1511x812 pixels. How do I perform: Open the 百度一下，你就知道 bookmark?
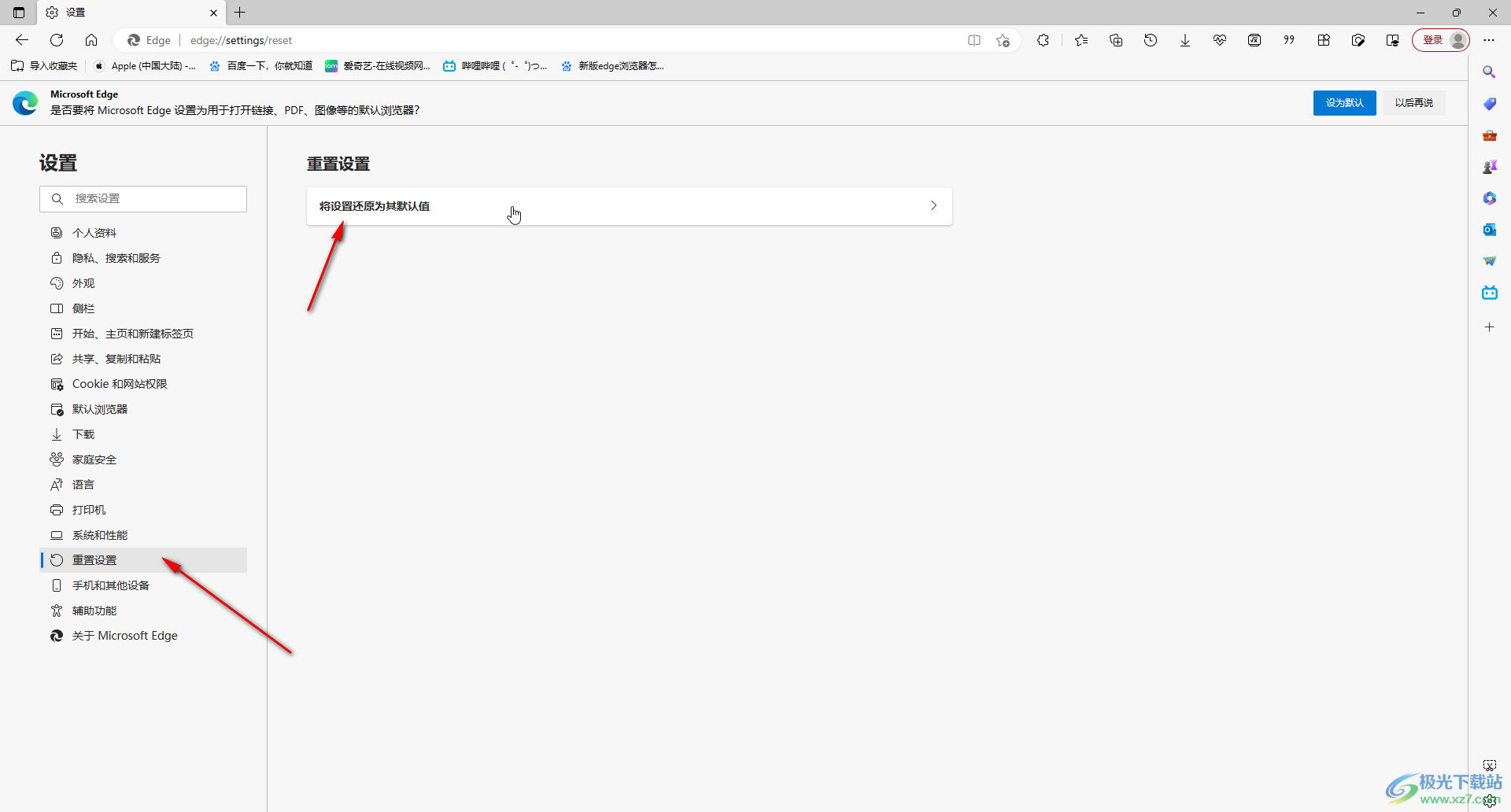[261, 66]
